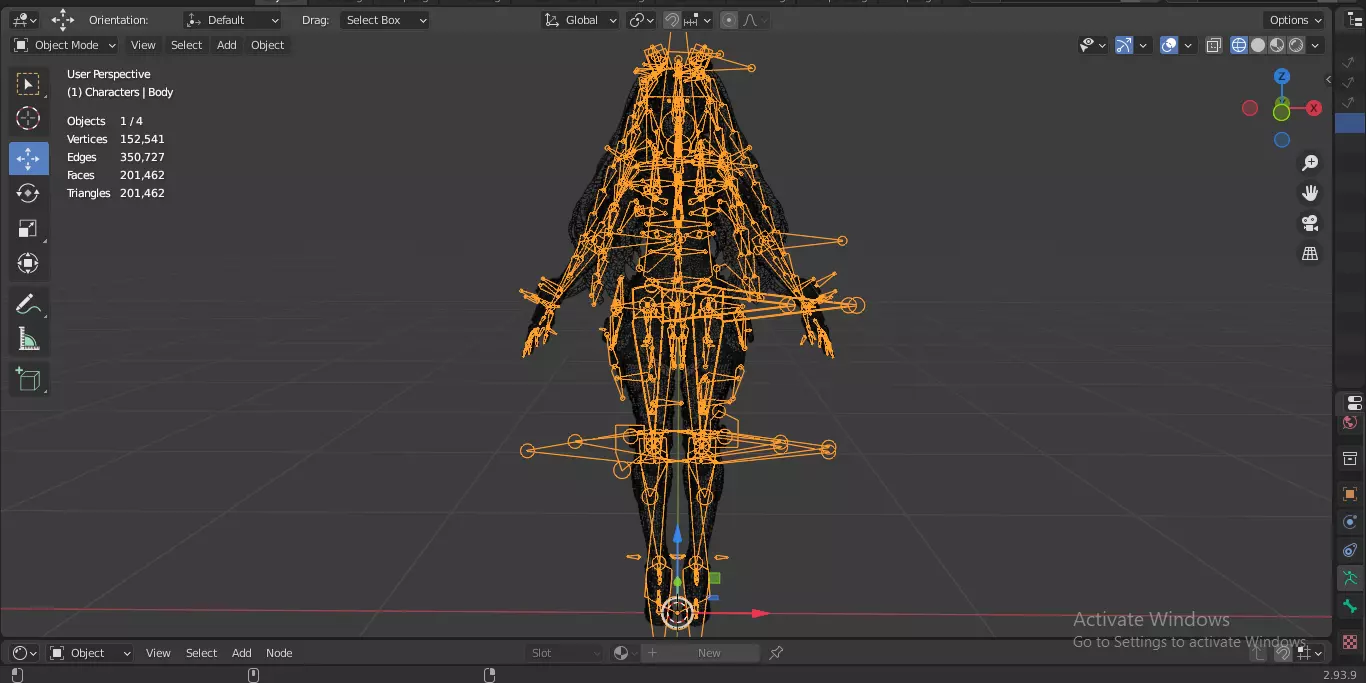Toggle viewport overlays display
This screenshot has width=1366, height=683.
click(1169, 45)
